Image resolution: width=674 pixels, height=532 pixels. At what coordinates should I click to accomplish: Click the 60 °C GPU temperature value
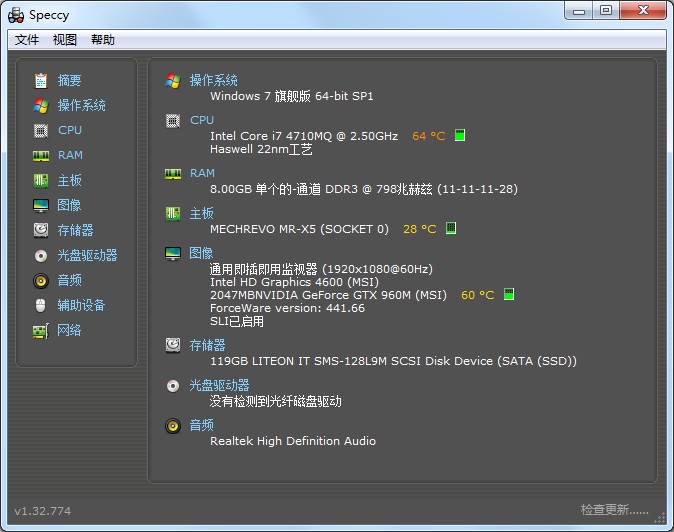478,295
